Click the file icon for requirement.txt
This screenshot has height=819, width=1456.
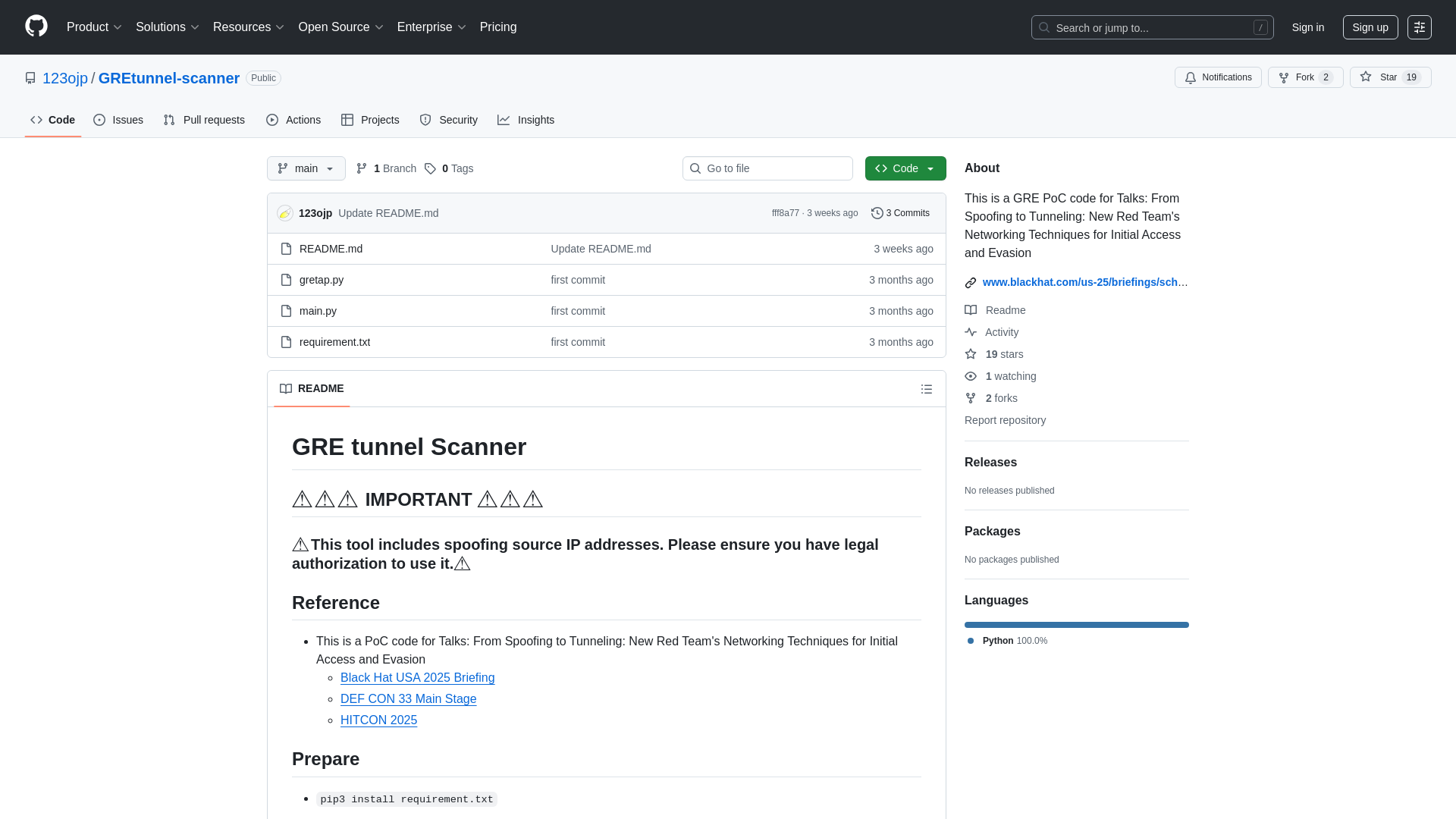click(286, 342)
